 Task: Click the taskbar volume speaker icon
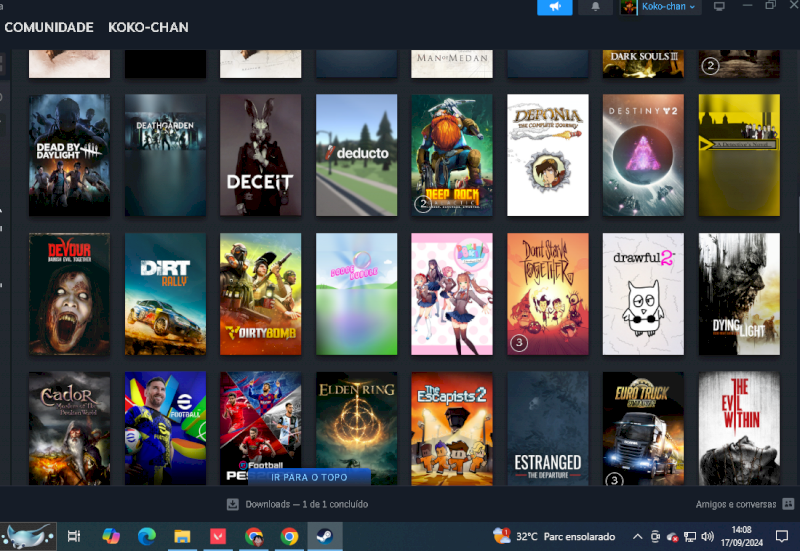coord(707,536)
